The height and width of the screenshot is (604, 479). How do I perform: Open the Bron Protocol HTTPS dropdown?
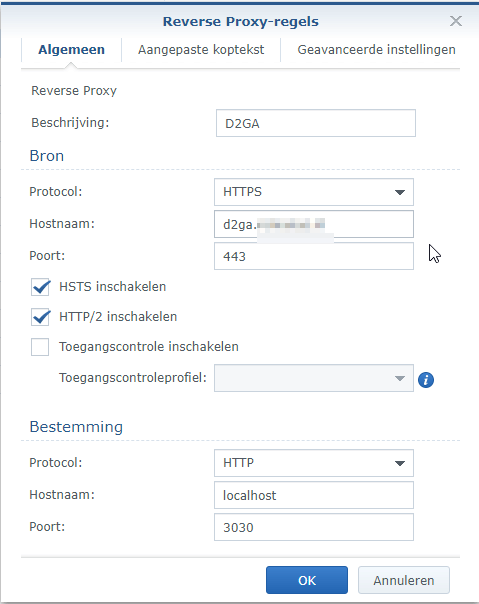[x=314, y=192]
